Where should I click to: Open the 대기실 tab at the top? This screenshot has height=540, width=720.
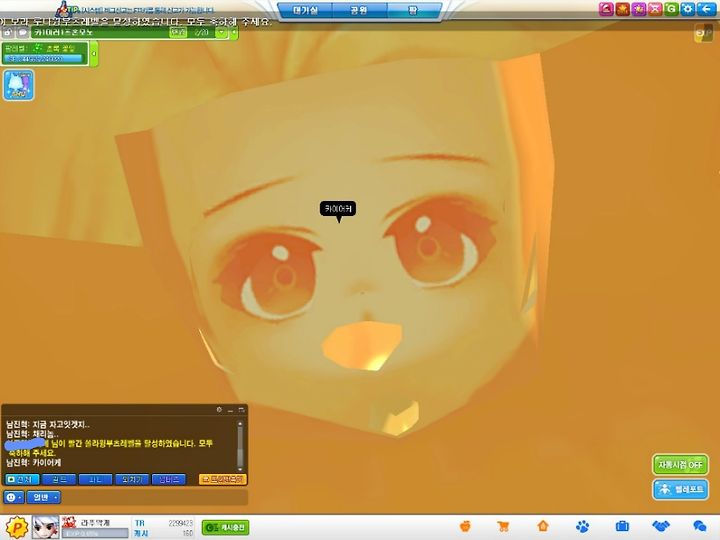(305, 10)
